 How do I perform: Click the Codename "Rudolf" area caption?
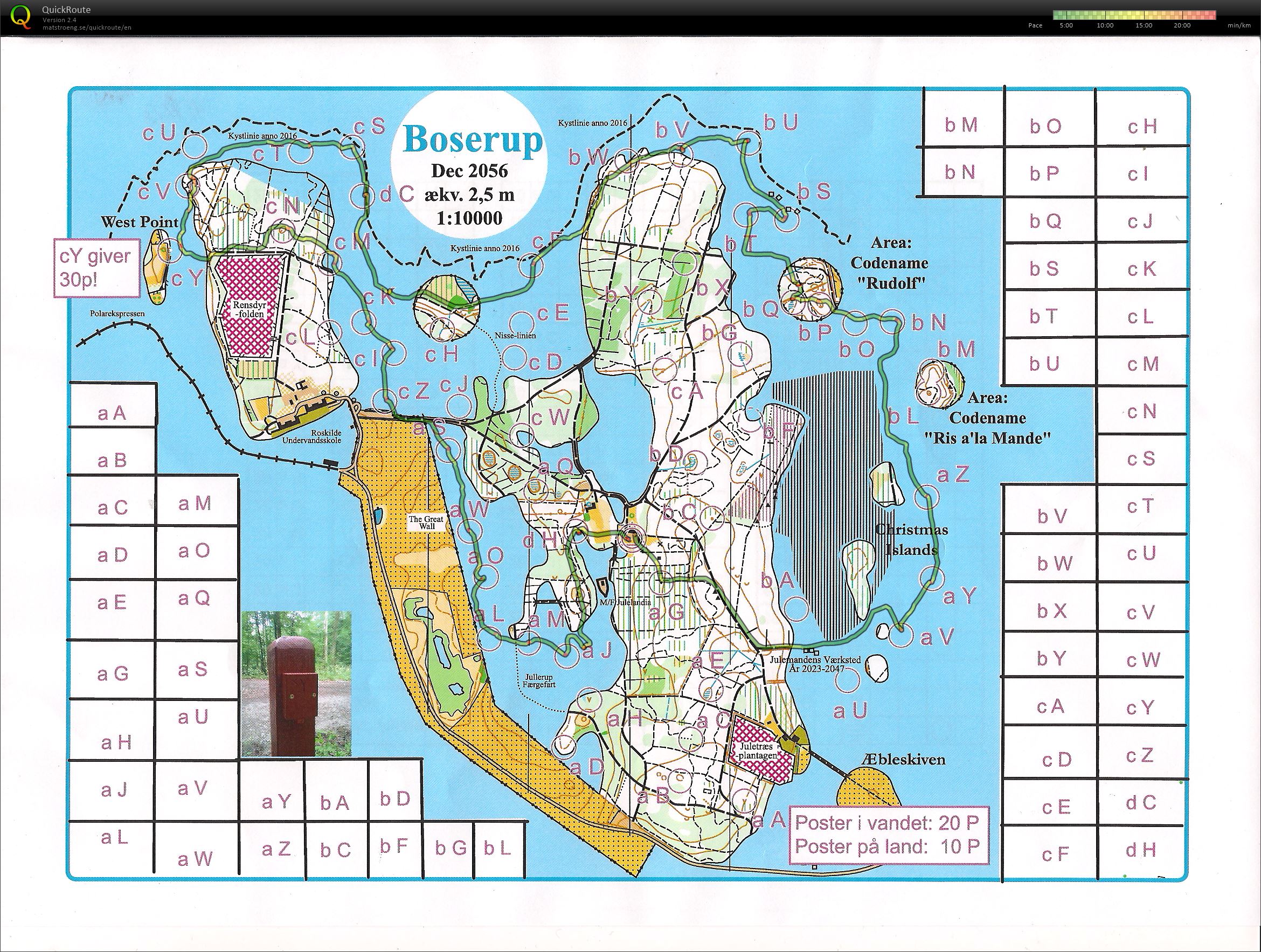tap(890, 263)
